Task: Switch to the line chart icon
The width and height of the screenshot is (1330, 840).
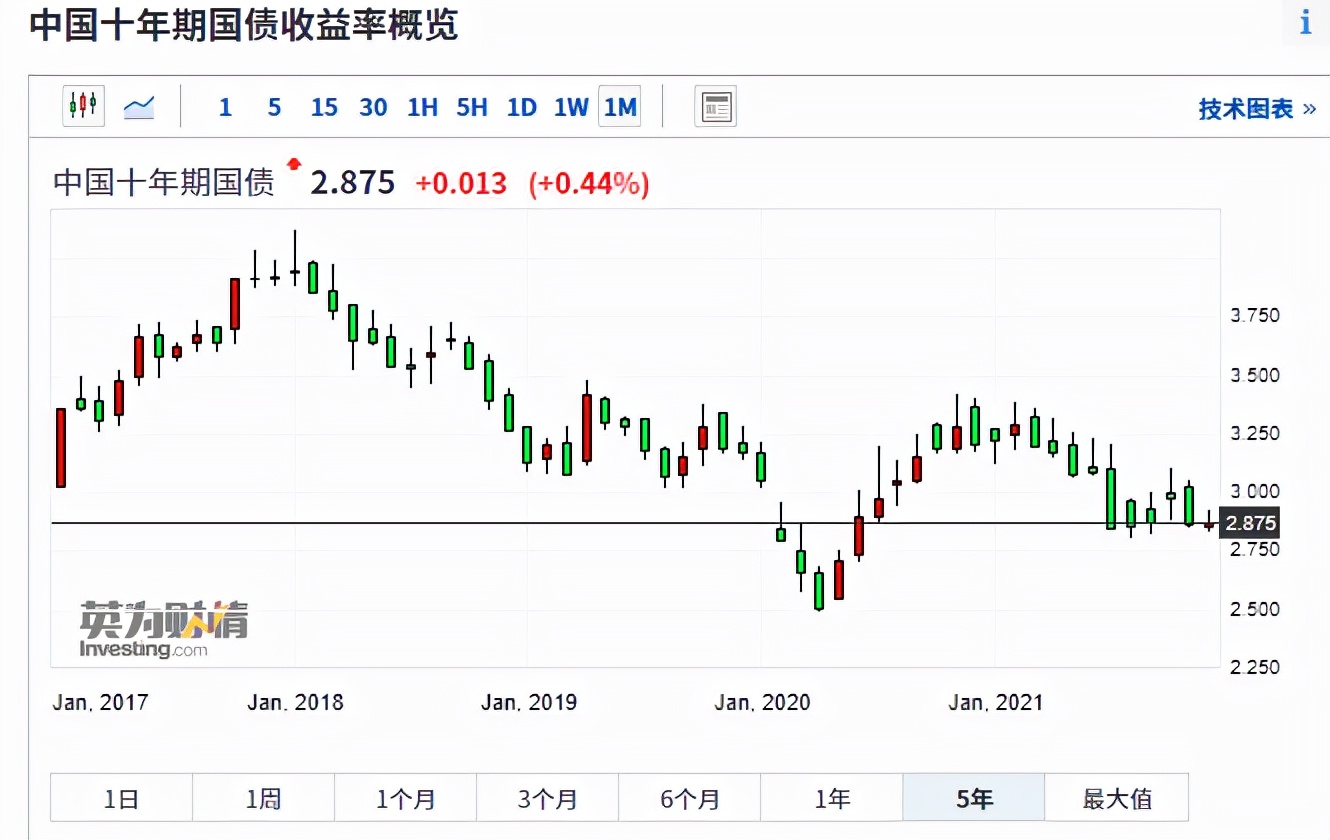Action: [139, 106]
